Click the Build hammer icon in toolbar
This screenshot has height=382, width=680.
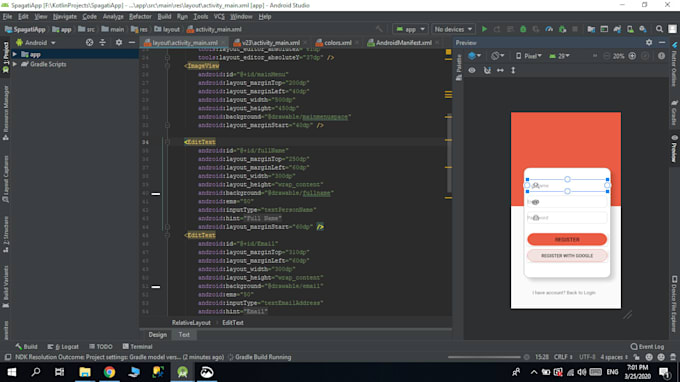tap(379, 29)
